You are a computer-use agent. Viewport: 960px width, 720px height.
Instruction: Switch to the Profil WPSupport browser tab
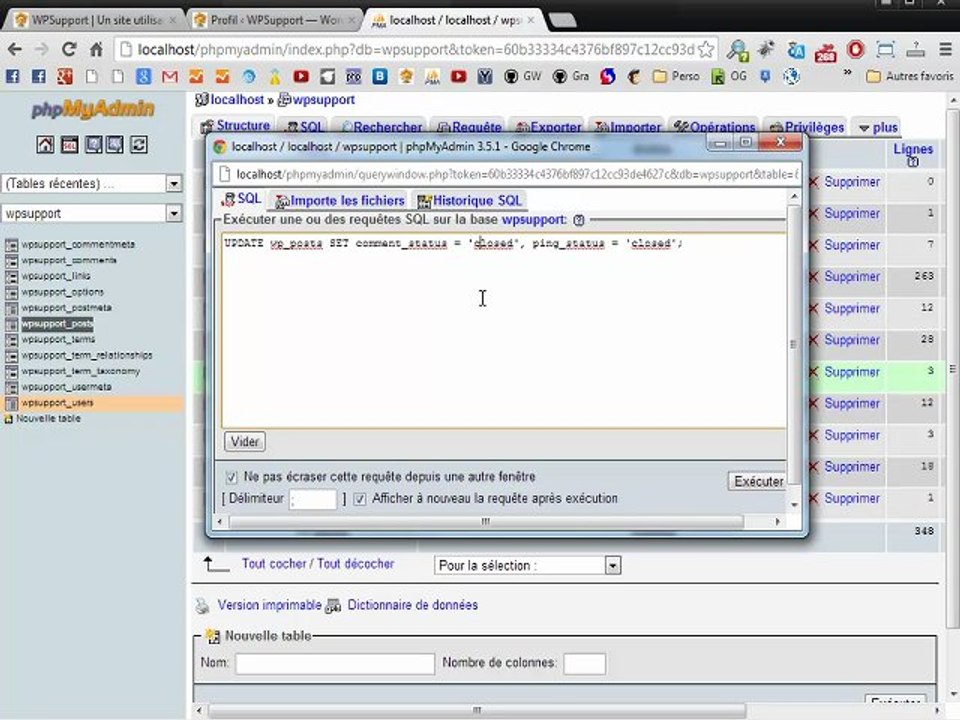[274, 20]
